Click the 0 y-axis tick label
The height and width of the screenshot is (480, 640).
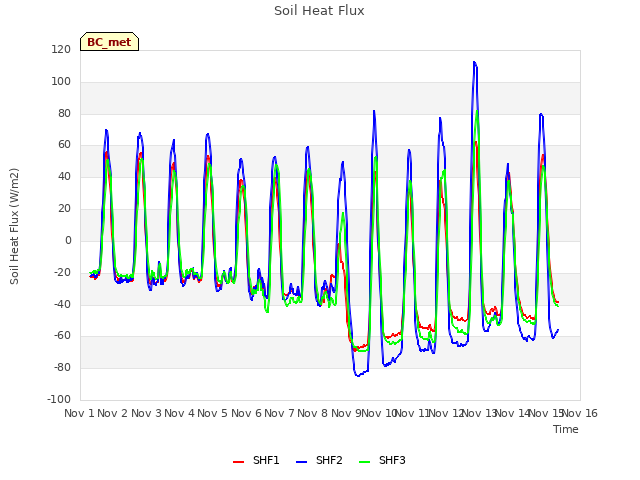point(68,241)
